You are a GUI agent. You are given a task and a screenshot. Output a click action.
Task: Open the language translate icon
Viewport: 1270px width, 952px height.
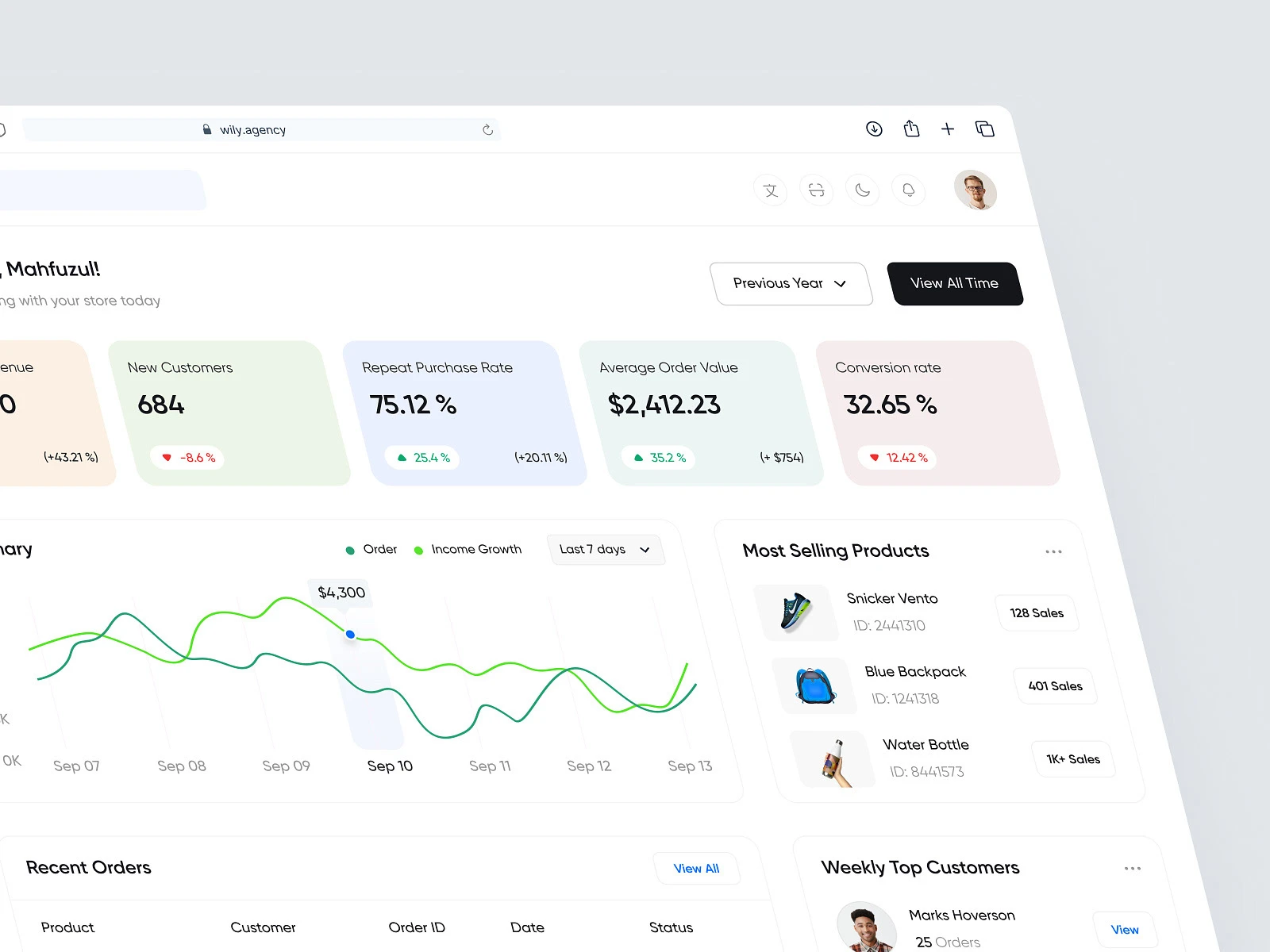tap(770, 190)
